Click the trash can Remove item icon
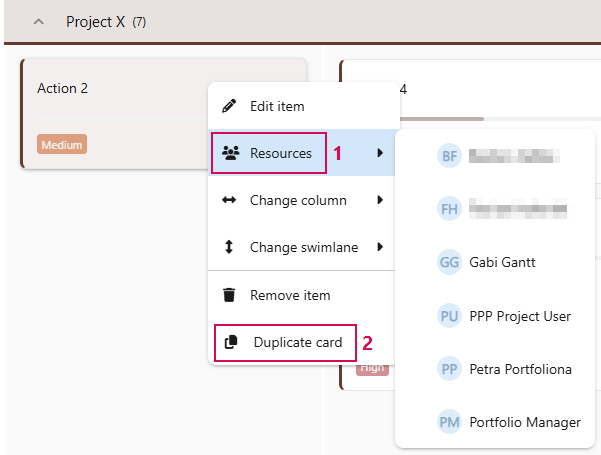601x455 pixels. point(229,295)
